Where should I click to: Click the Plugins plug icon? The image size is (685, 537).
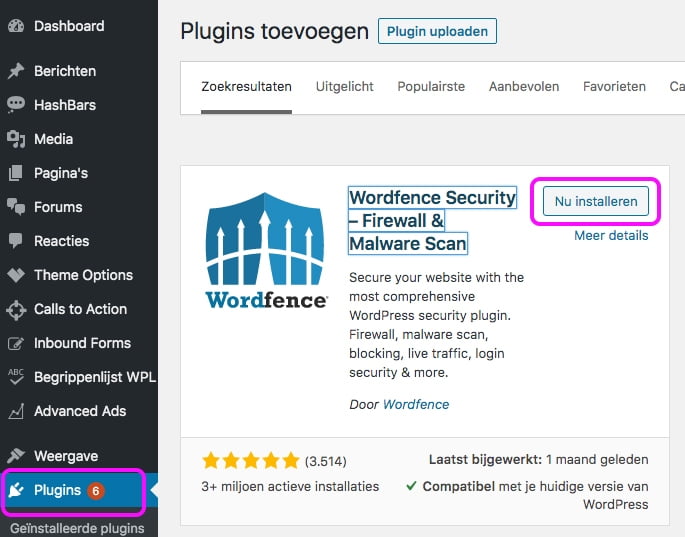[16, 490]
